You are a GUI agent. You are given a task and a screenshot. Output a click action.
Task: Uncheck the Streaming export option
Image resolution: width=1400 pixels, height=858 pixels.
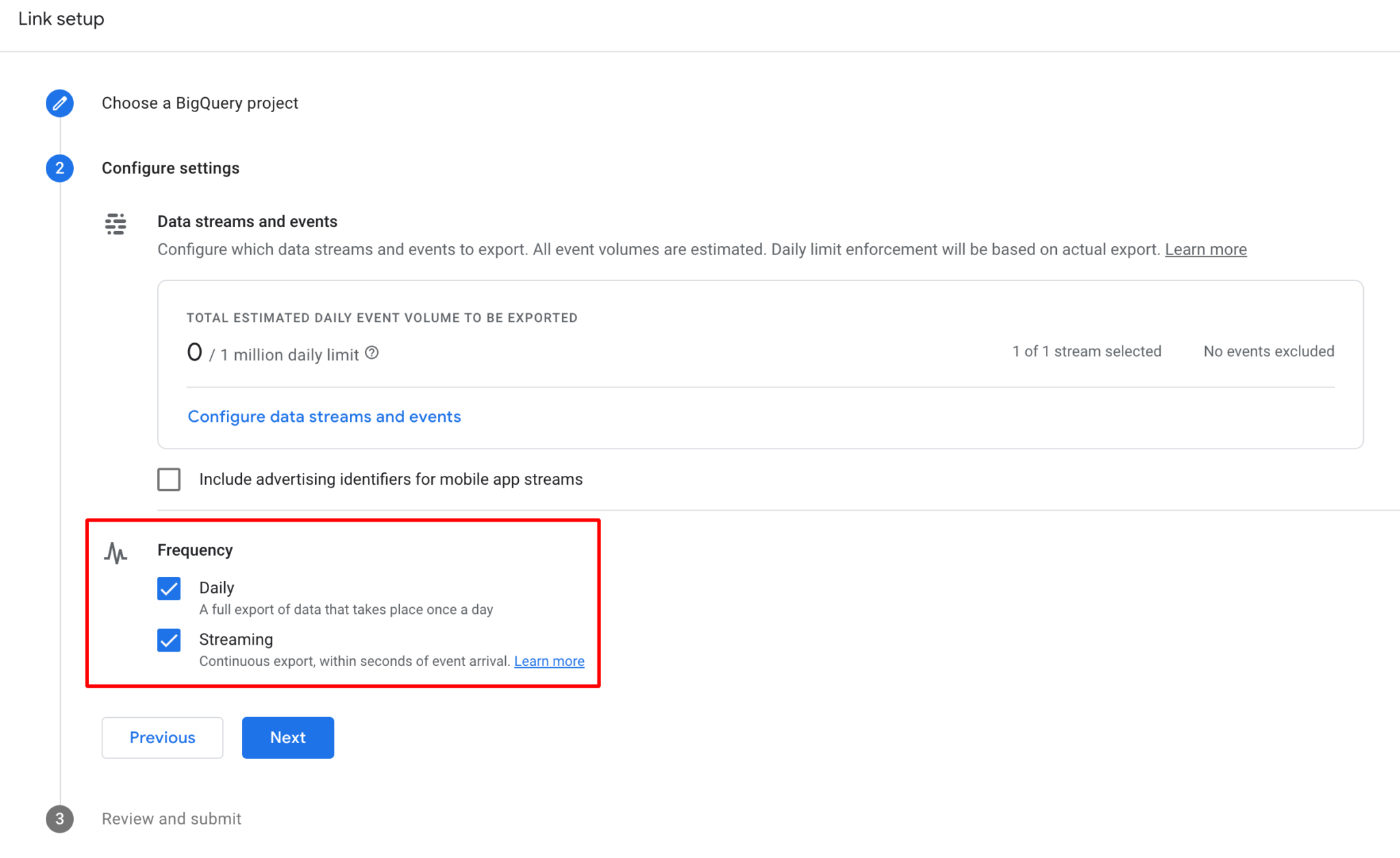pos(168,641)
